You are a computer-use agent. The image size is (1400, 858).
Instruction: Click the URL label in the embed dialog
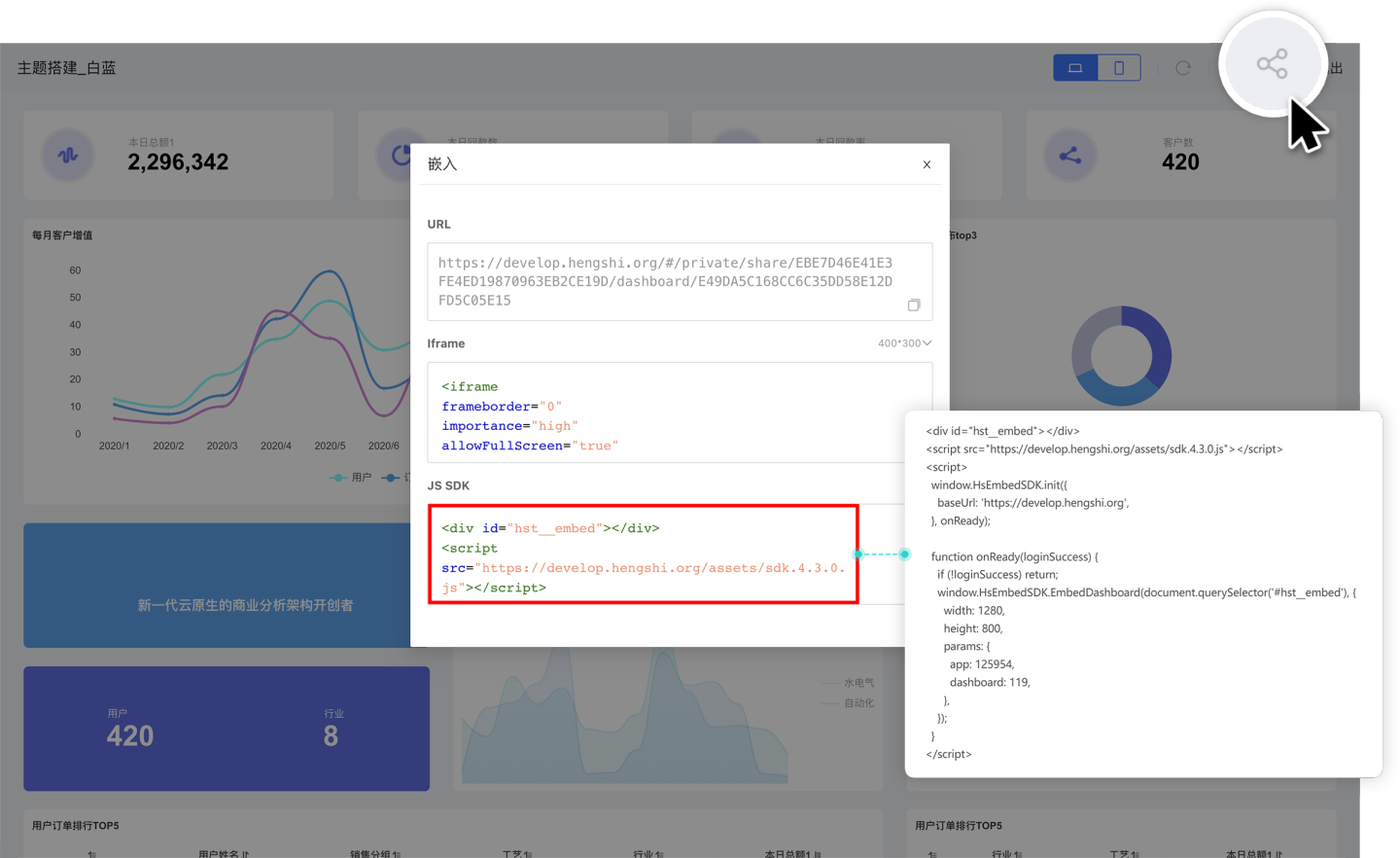coord(438,225)
